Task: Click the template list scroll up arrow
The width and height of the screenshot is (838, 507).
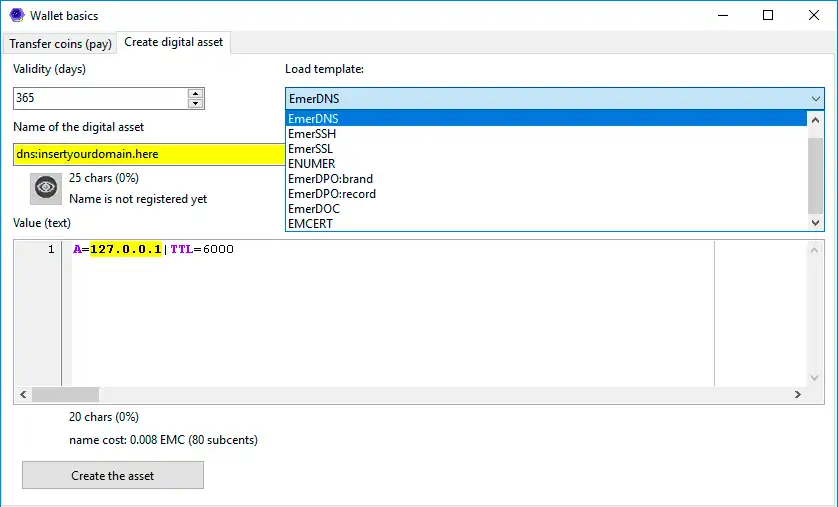Action: tap(816, 120)
